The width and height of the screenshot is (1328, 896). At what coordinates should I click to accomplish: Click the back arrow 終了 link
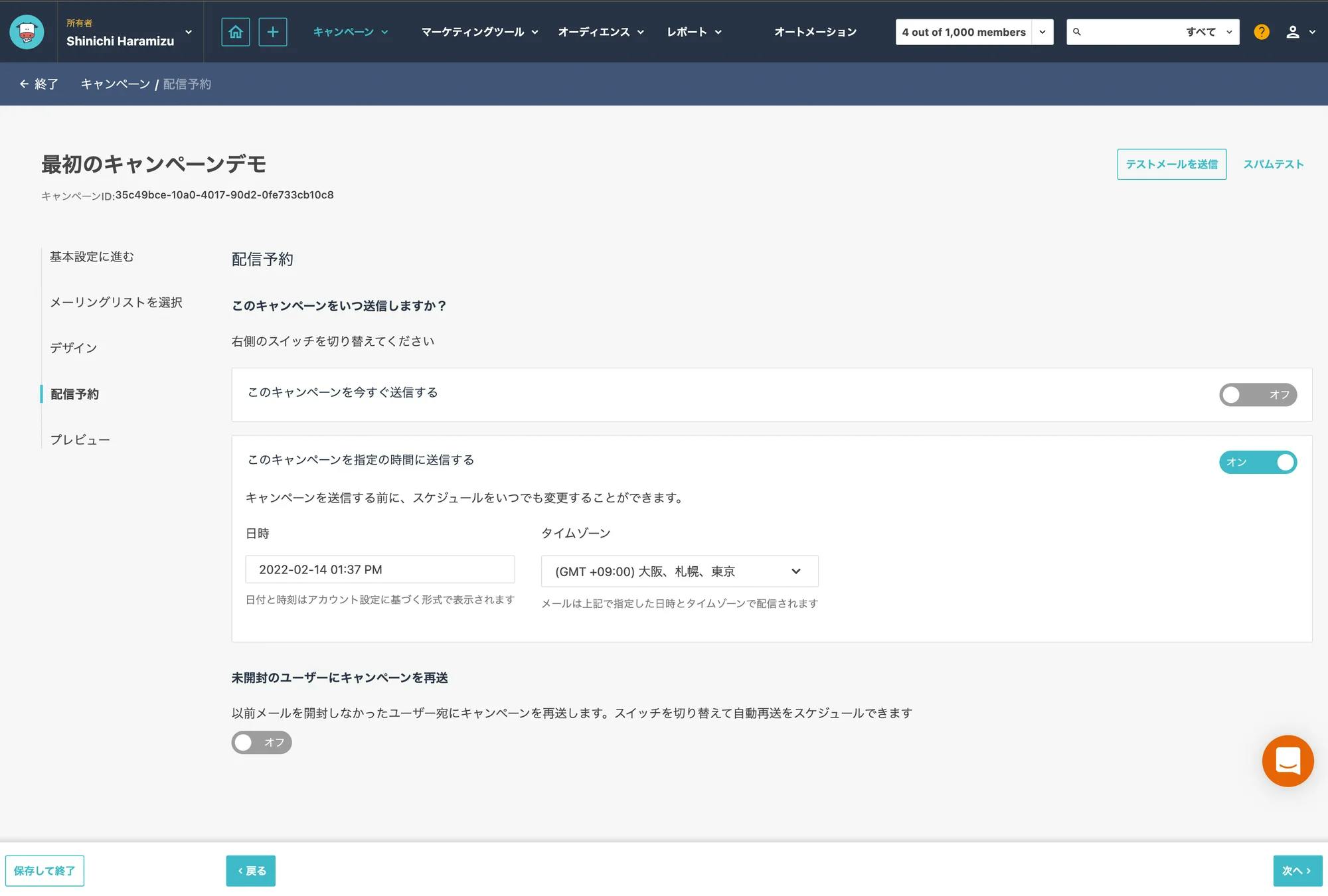[39, 84]
